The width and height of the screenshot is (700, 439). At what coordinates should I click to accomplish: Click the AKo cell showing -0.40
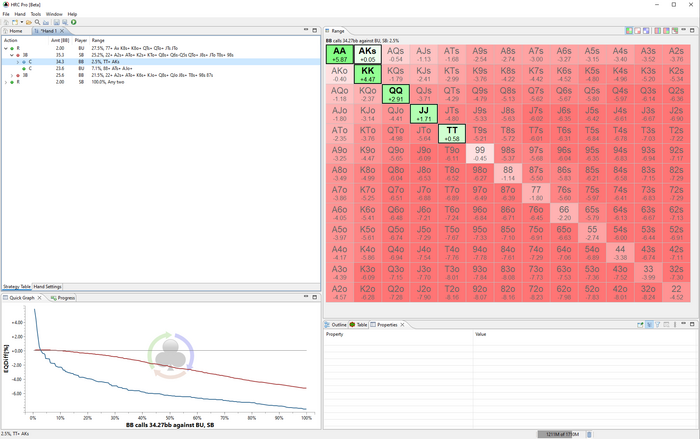coord(340,74)
